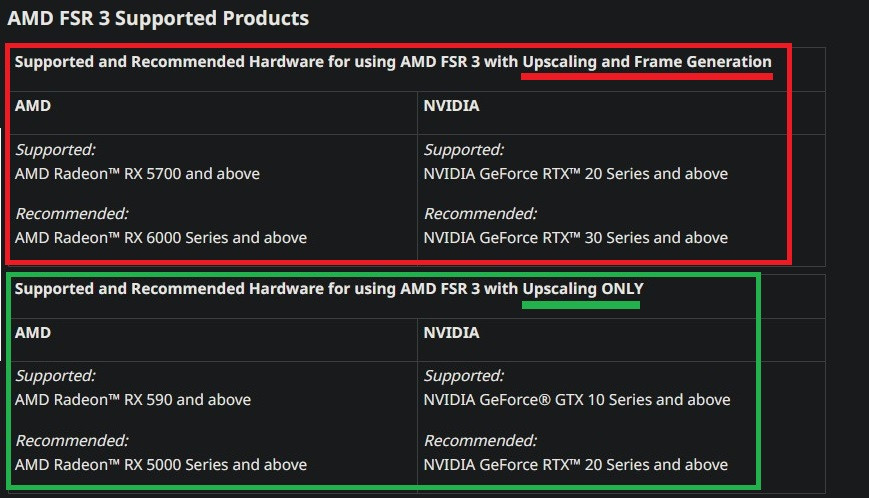The image size is (869, 498).
Task: Click RTX 20 Series text in Upscaling ONLY table
Action: click(x=575, y=464)
